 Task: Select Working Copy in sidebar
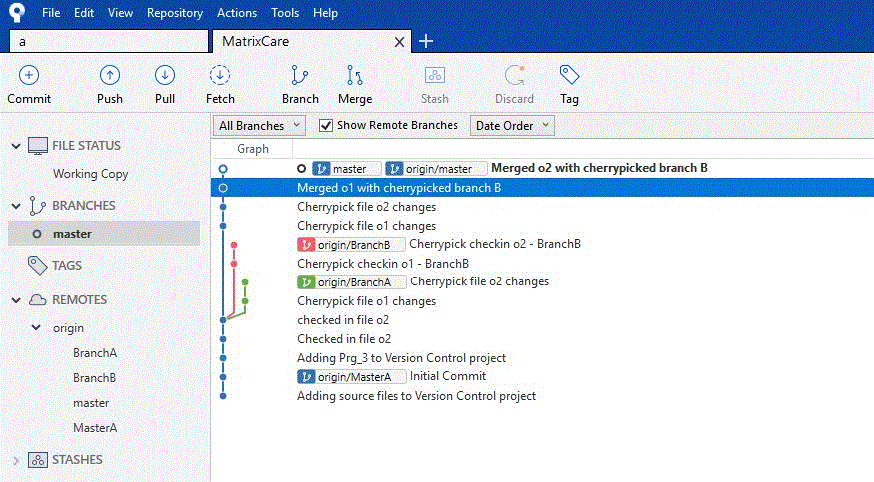(x=90, y=174)
